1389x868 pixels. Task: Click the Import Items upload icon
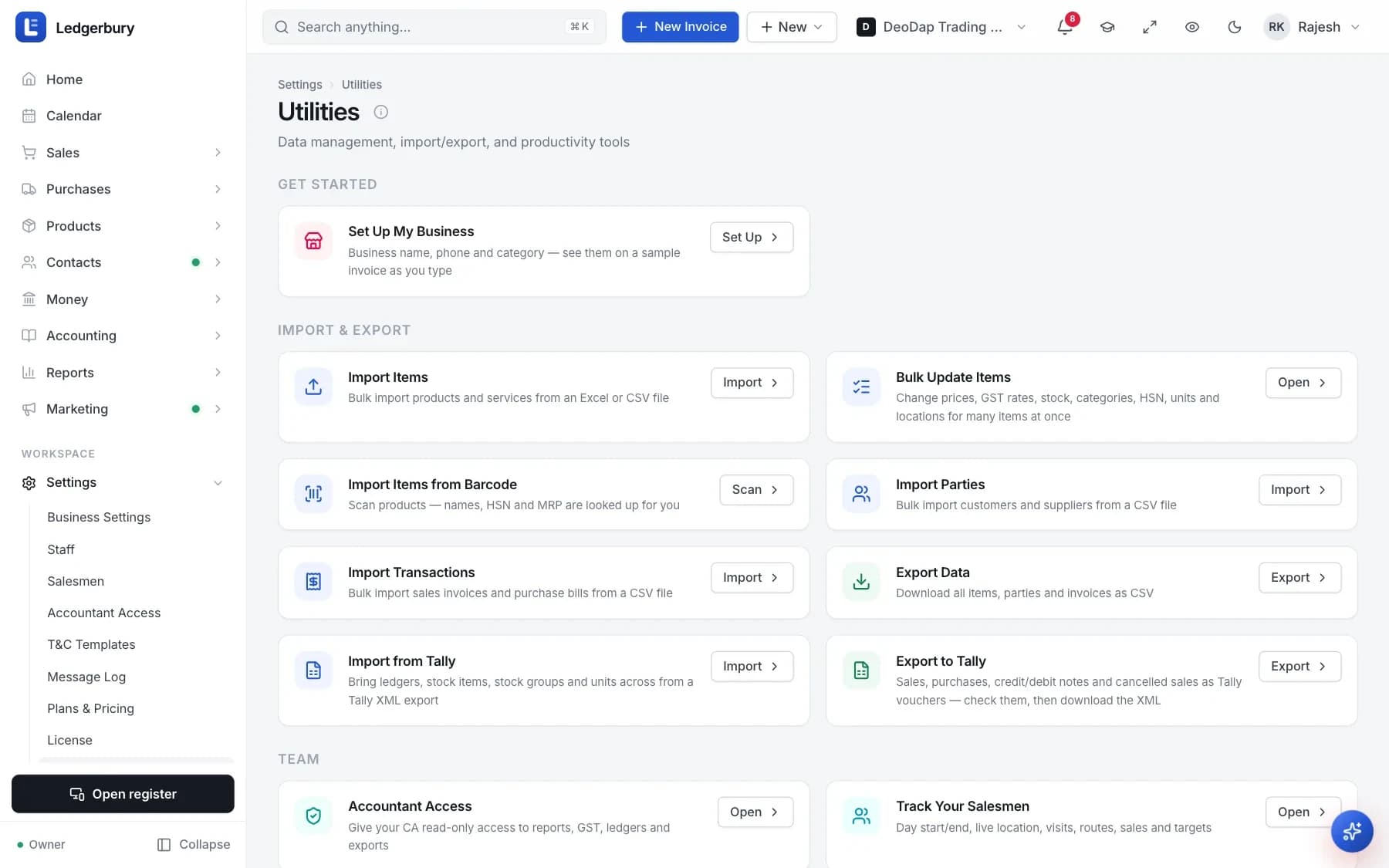[x=313, y=387]
